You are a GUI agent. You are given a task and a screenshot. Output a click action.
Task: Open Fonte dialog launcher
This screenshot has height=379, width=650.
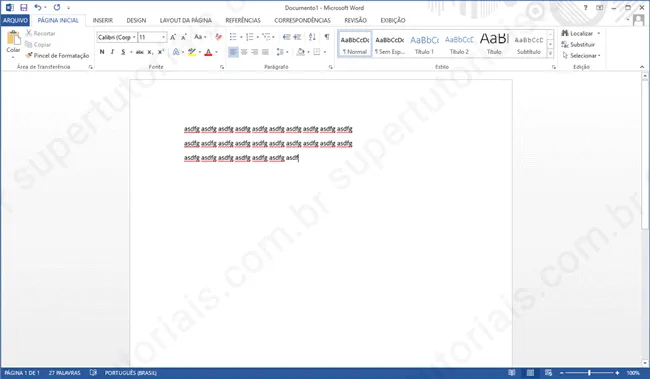pos(222,67)
